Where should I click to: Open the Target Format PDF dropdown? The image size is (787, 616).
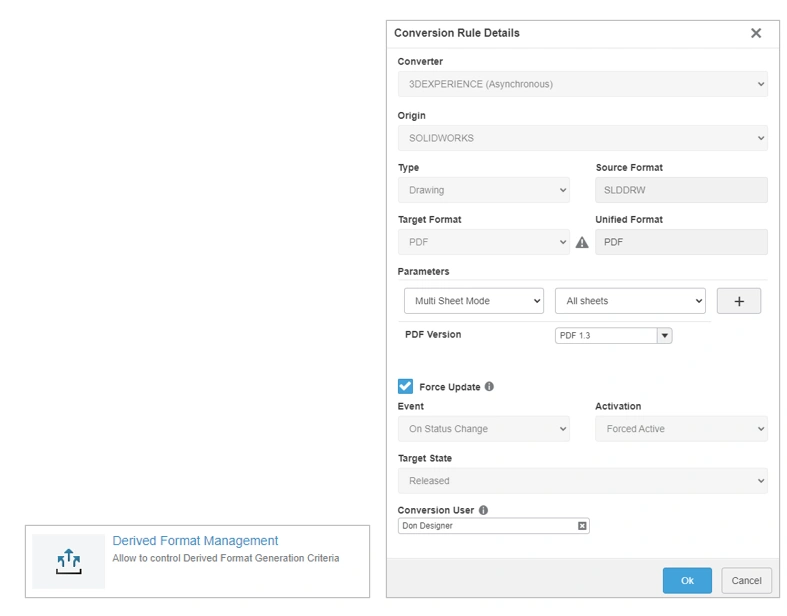[483, 242]
